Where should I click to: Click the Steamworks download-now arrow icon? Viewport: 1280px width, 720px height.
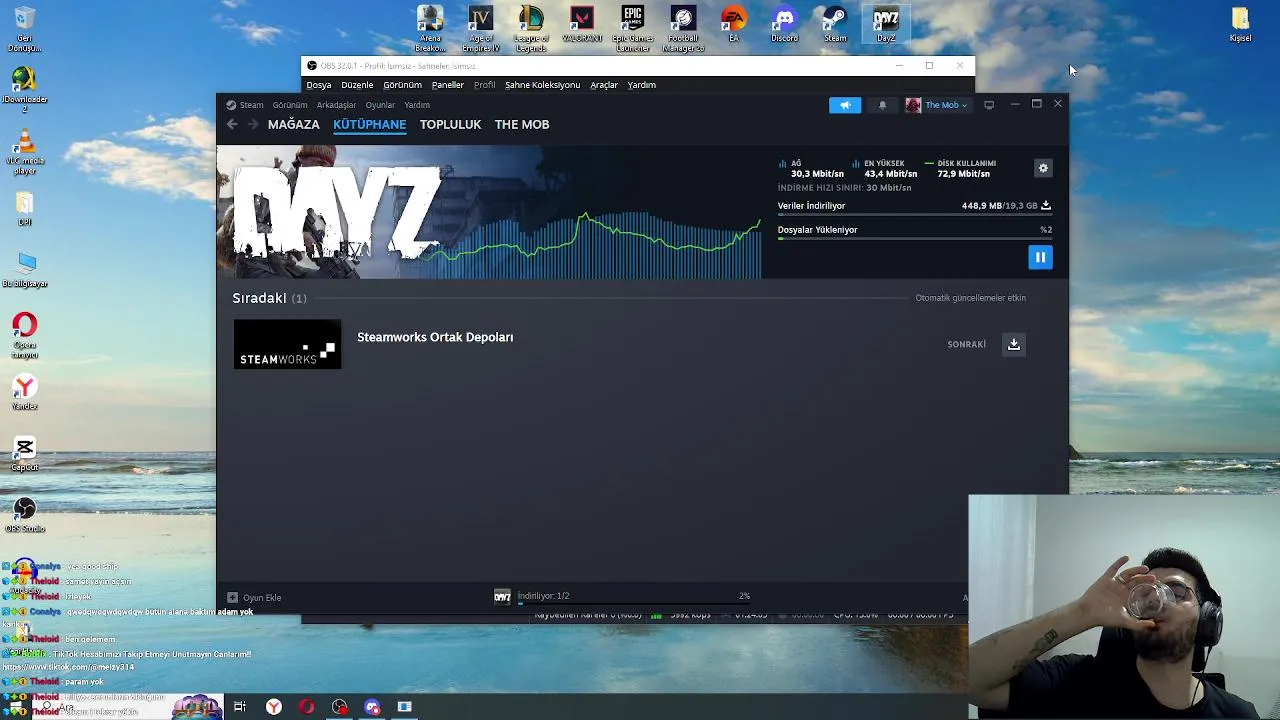pyautogui.click(x=1013, y=344)
